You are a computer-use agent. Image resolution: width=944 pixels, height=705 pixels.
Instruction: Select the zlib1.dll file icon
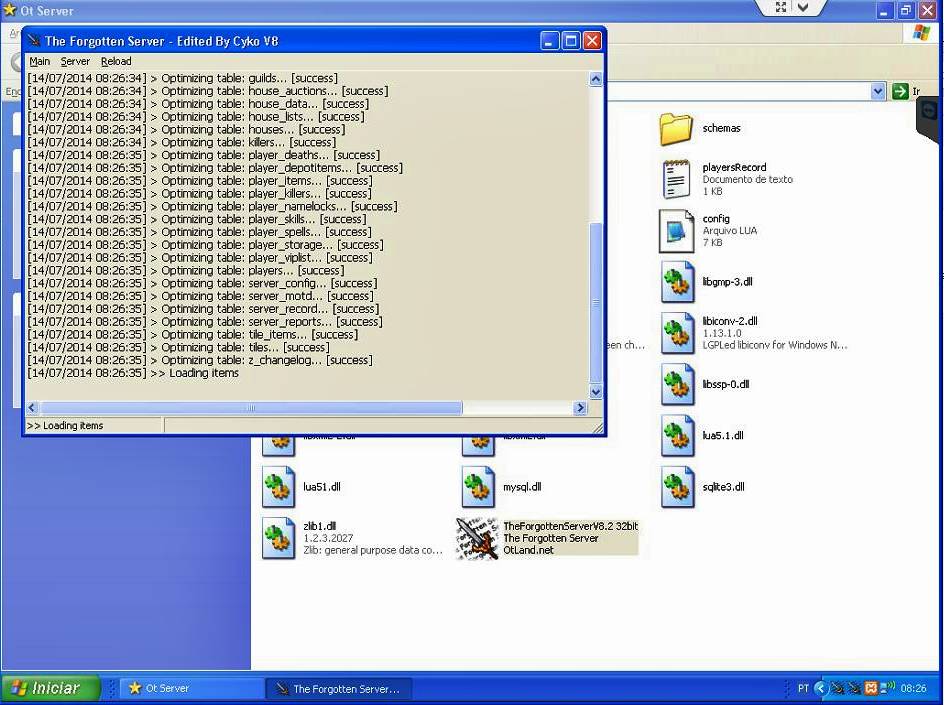[278, 538]
